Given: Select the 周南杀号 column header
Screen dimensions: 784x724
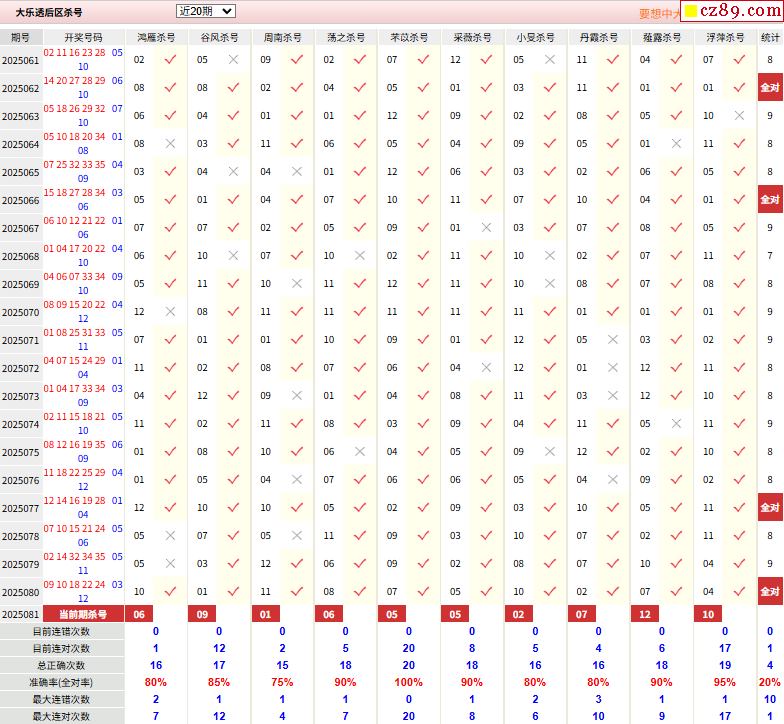Looking at the screenshot, I should 282,38.
